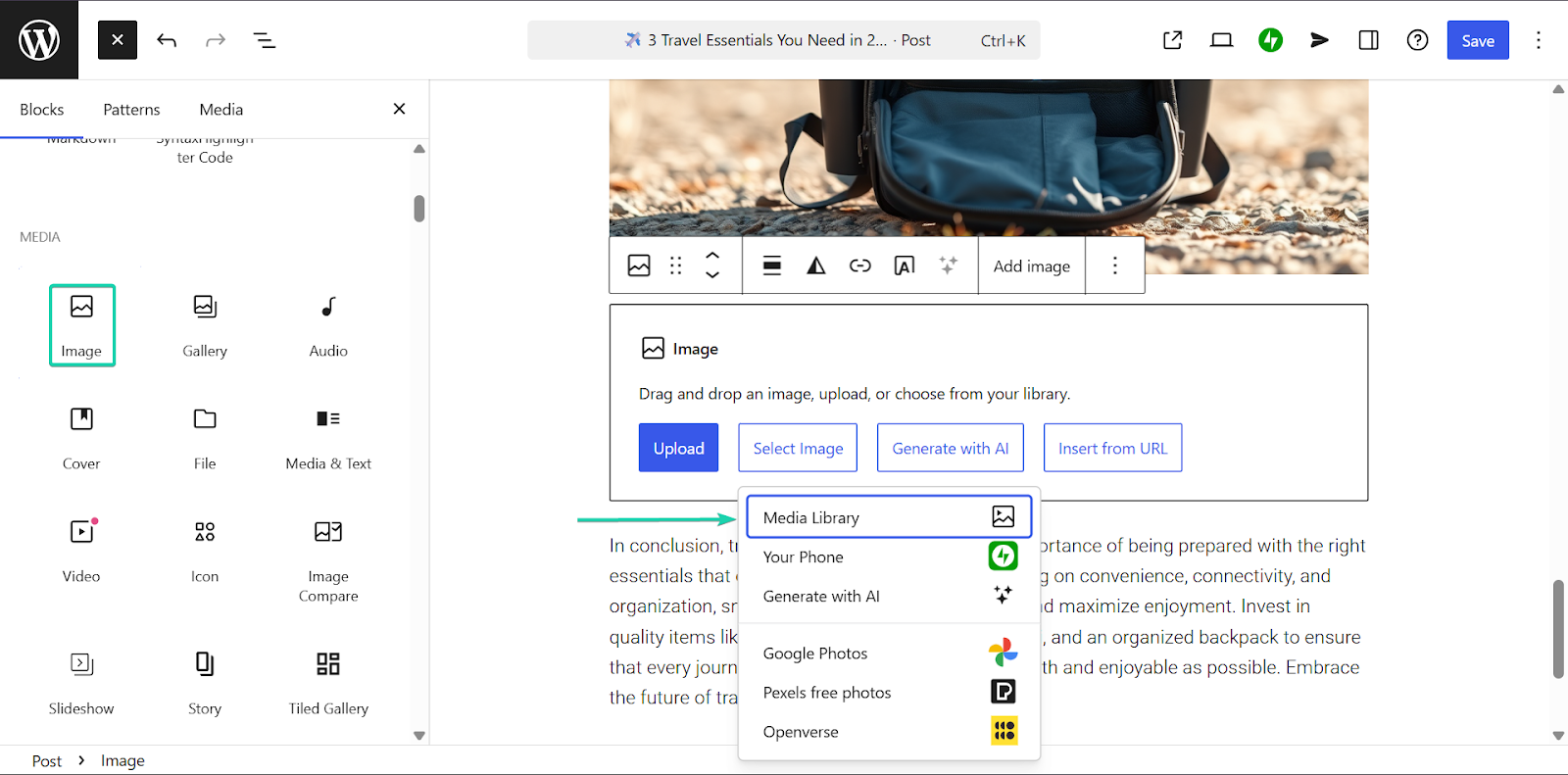Undo the last edit
This screenshot has height=775, width=1568.
point(167,40)
